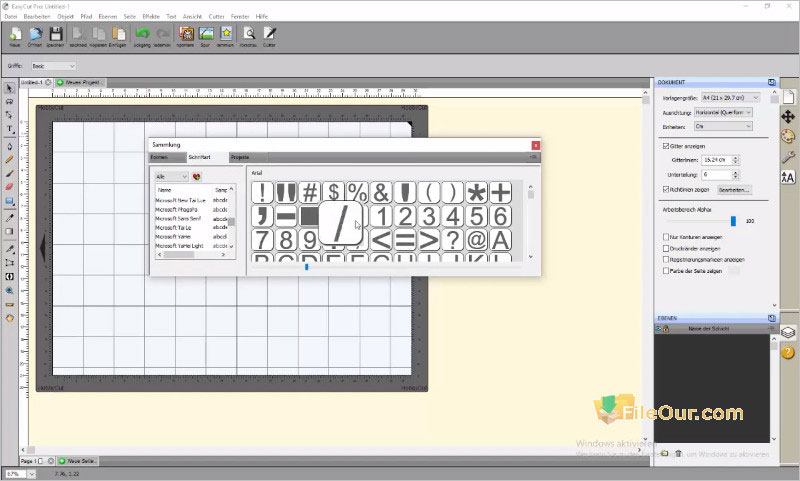
Task: Select the zoom magnifier tool in left toolbox
Action: click(x=9, y=291)
